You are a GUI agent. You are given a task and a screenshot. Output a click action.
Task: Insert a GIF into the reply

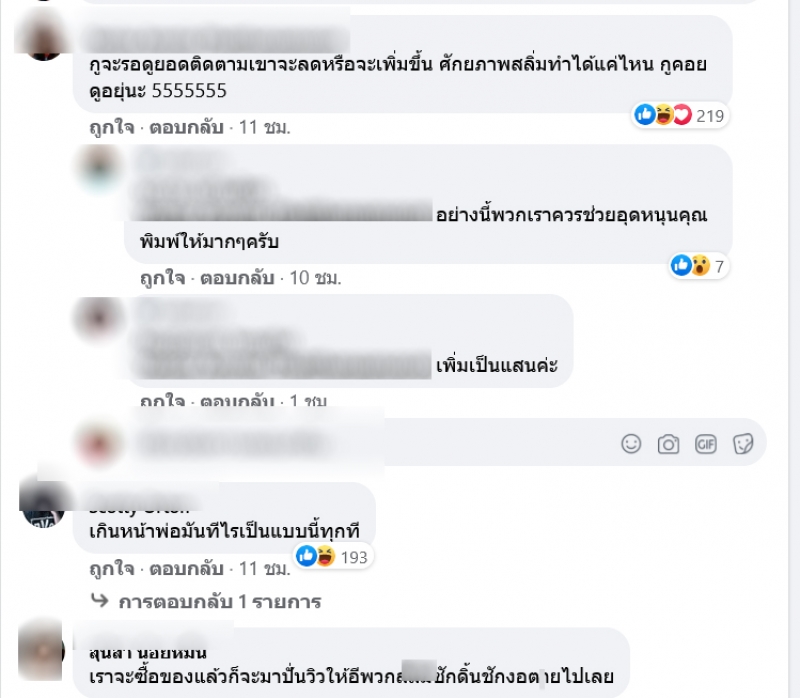706,444
